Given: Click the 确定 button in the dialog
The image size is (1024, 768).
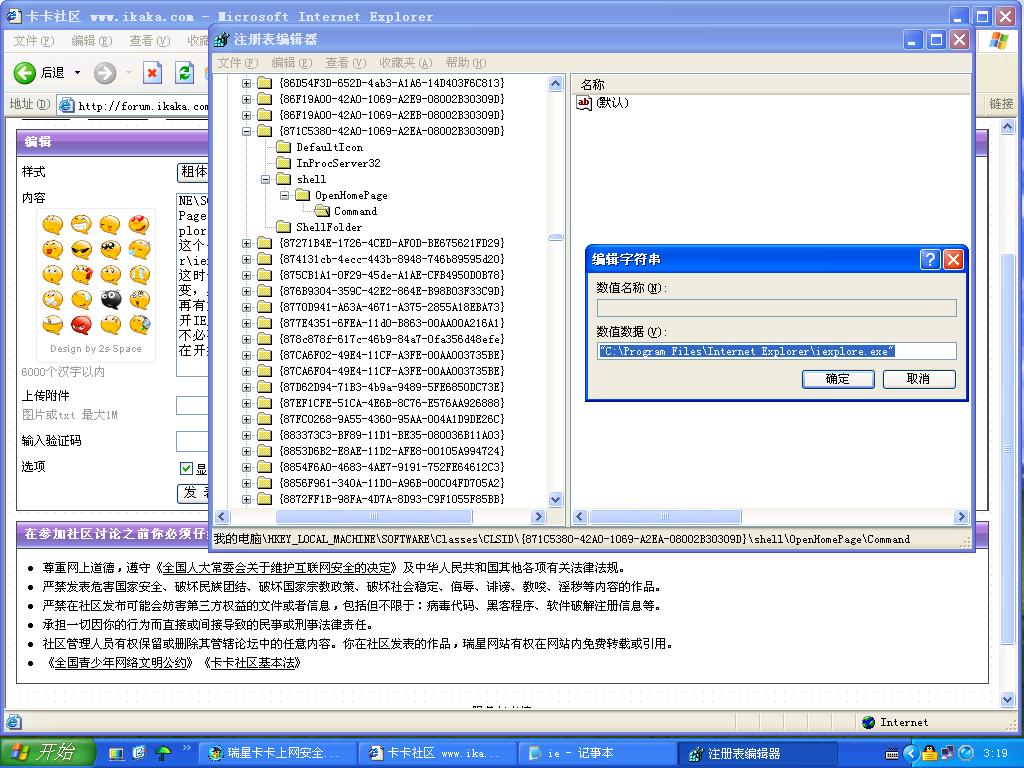Looking at the screenshot, I should (x=838, y=379).
